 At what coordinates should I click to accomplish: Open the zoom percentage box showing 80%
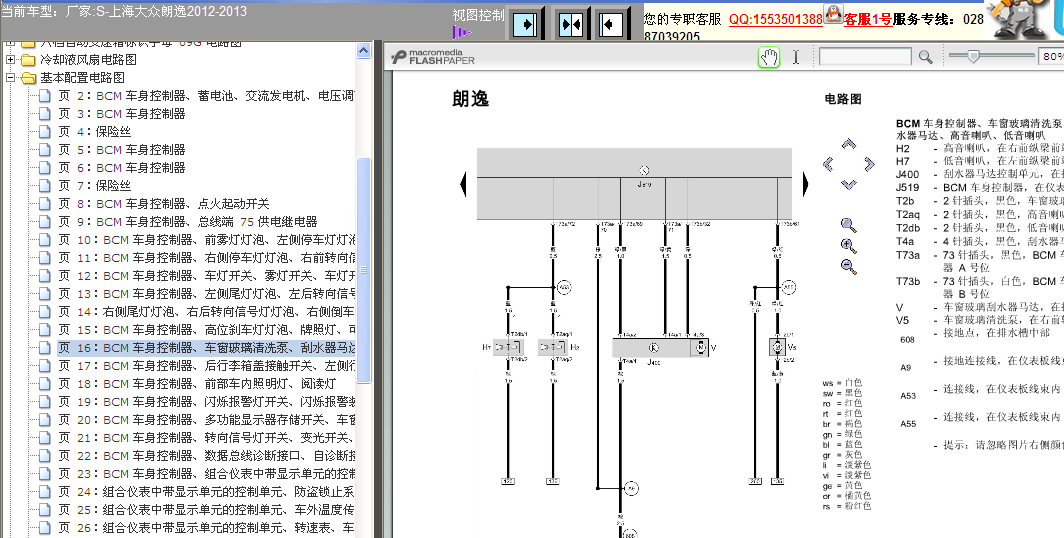[1051, 57]
